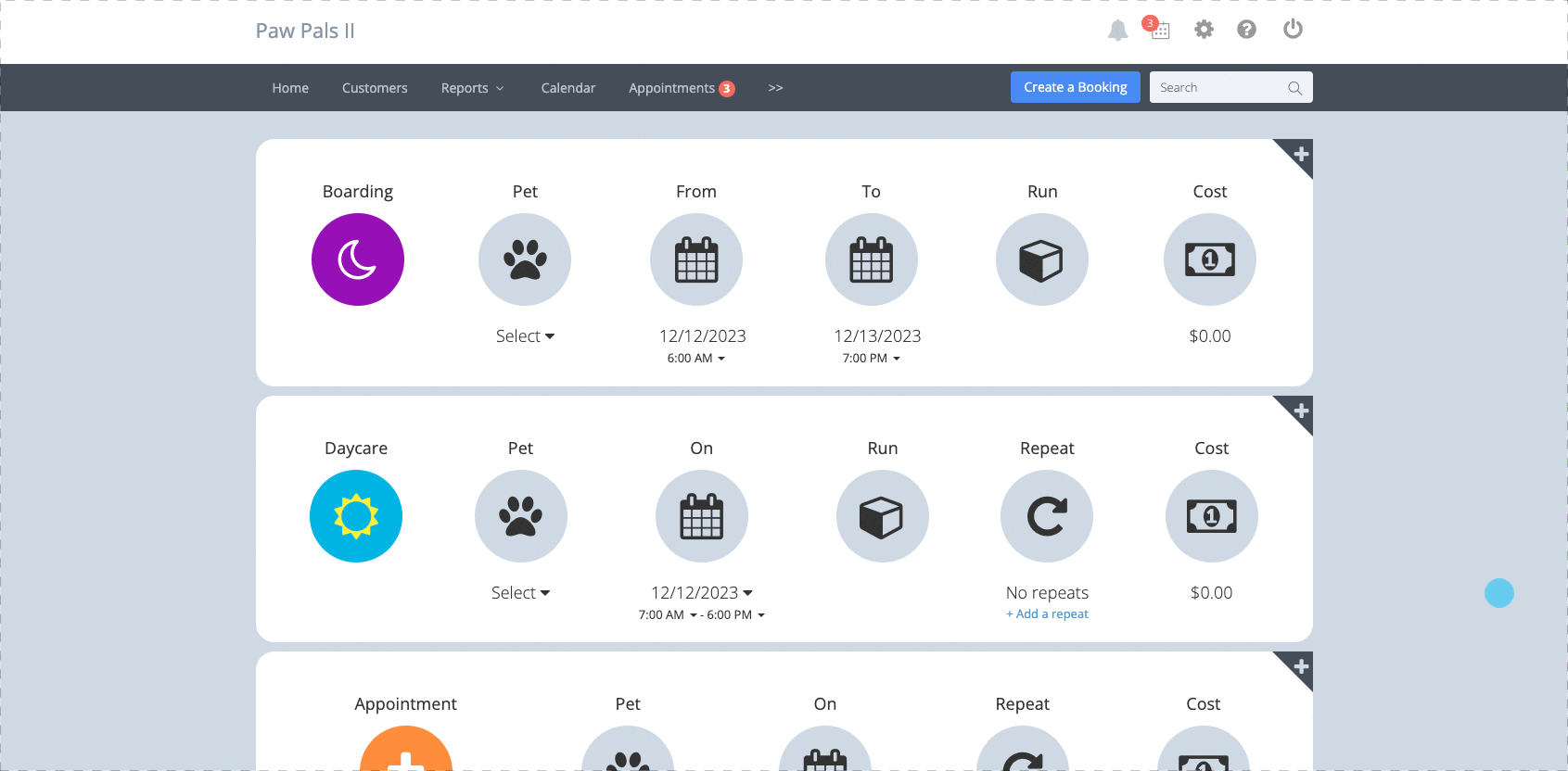Open the Appointments nav item
Screen dimensions: 1568x771
pos(682,88)
